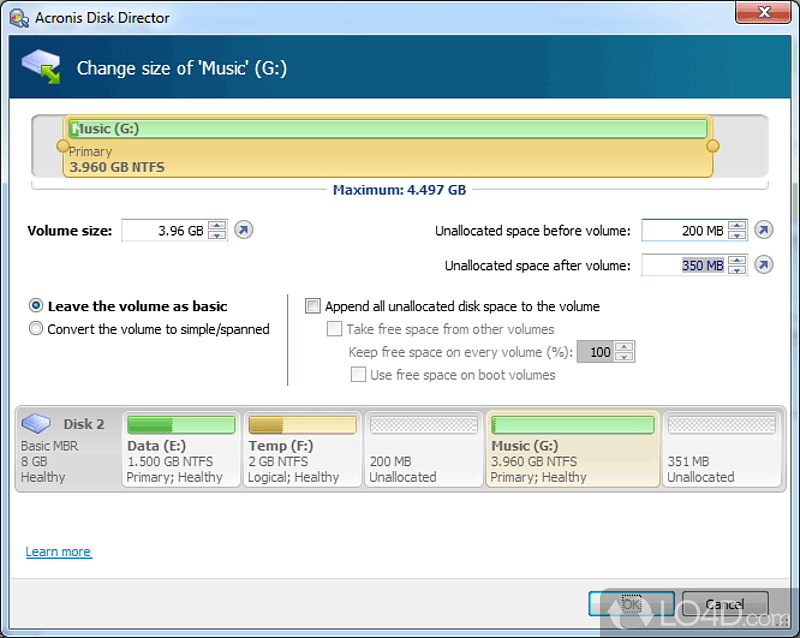The height and width of the screenshot is (638, 800).
Task: Click the right resize handle of Music volume
Action: 713,146
